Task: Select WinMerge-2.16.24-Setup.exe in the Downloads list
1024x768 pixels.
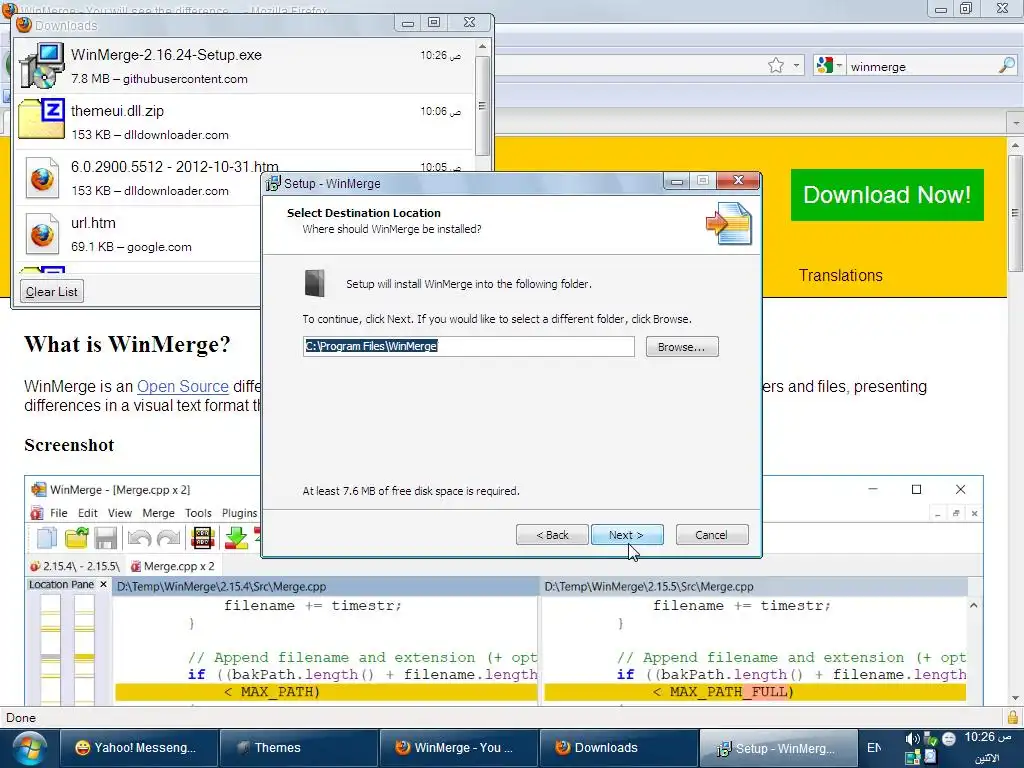Action: pyautogui.click(x=244, y=66)
